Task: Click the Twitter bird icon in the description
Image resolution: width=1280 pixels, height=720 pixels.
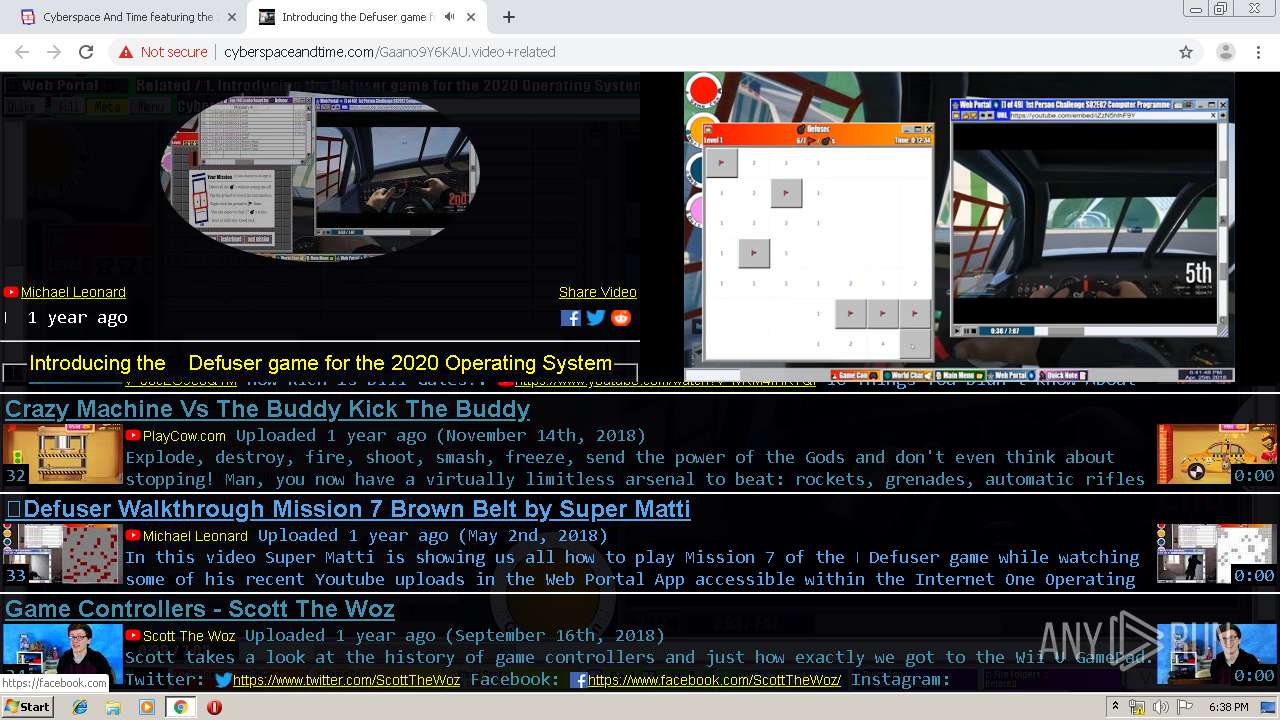Action: tap(223, 680)
